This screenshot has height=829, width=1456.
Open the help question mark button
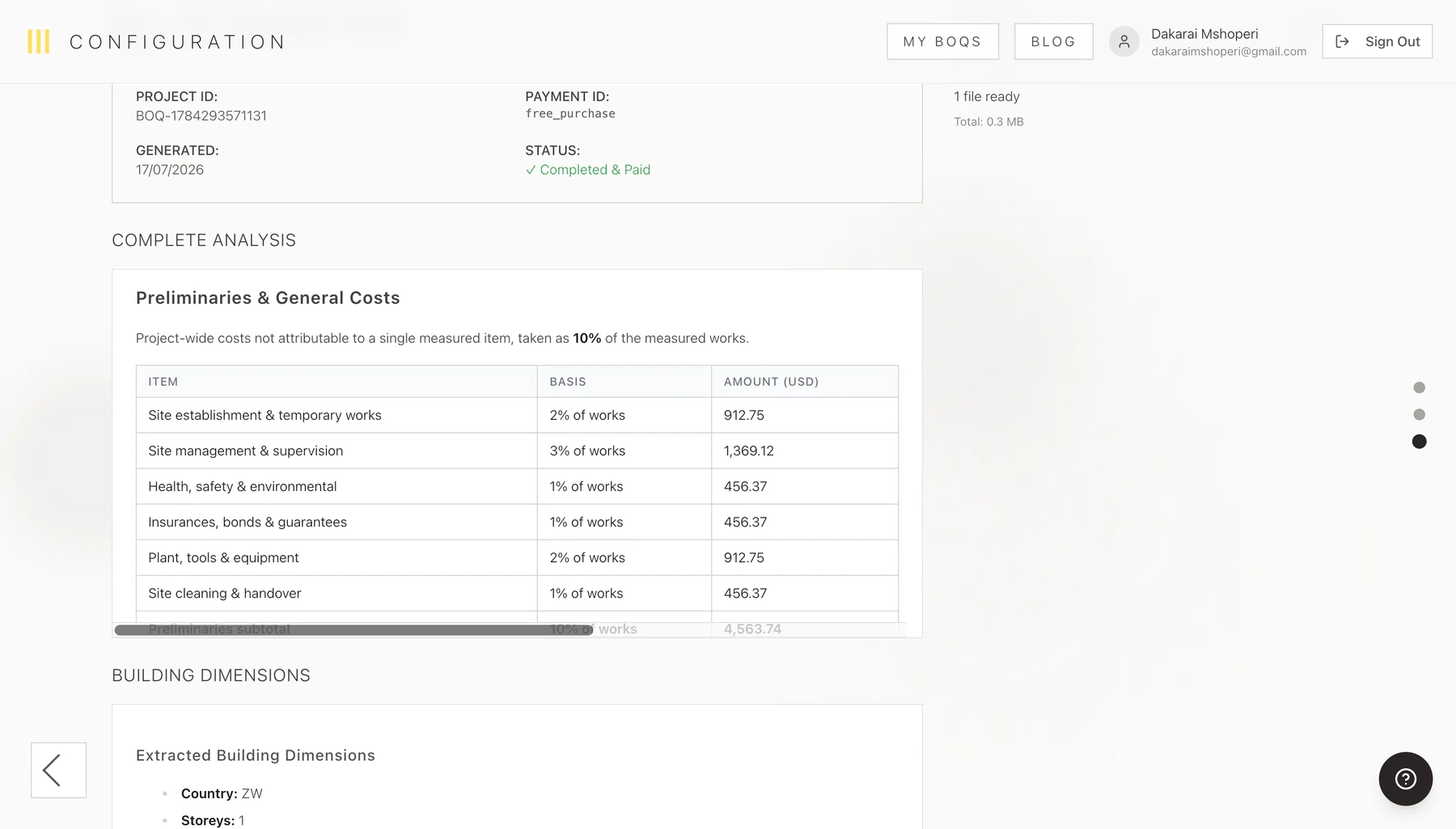click(x=1405, y=779)
